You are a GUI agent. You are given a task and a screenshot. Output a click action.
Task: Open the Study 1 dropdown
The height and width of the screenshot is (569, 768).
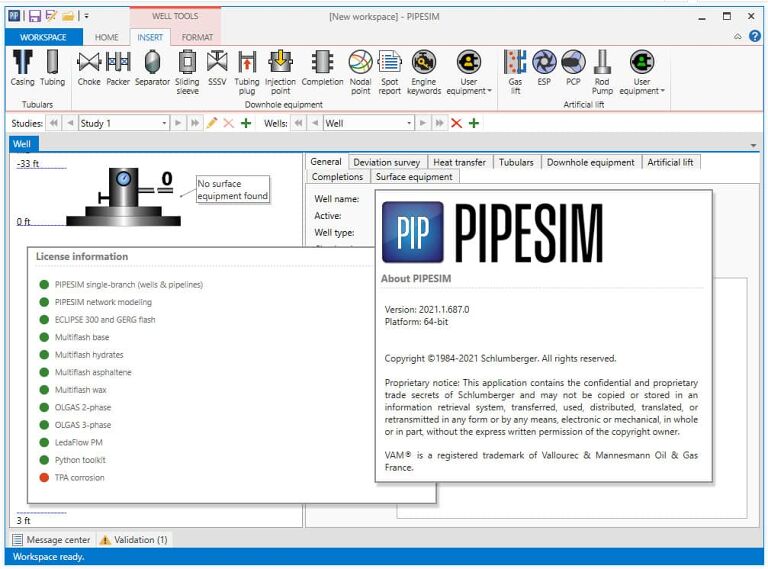pos(164,123)
